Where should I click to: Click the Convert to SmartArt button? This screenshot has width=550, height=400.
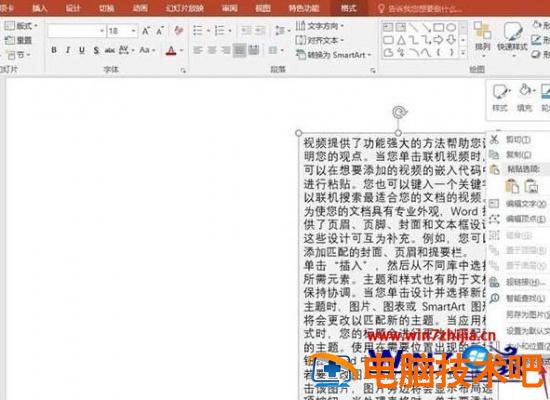[x=334, y=55]
